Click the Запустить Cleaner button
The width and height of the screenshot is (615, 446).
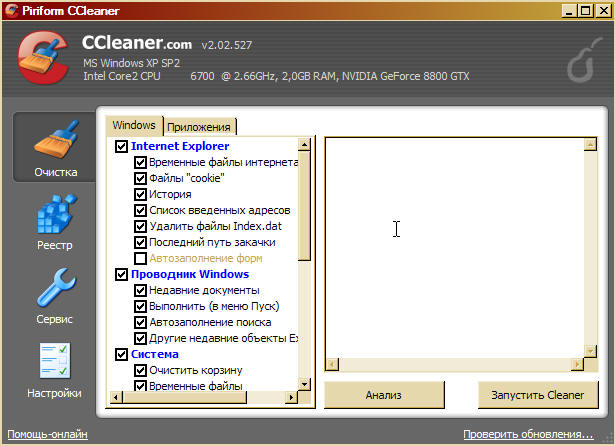pos(538,395)
